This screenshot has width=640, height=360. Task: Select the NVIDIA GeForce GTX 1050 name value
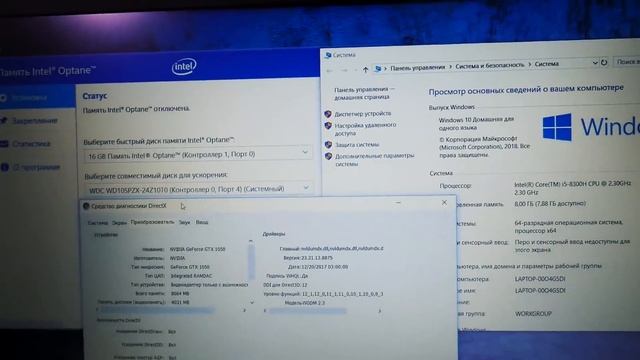tap(198, 249)
